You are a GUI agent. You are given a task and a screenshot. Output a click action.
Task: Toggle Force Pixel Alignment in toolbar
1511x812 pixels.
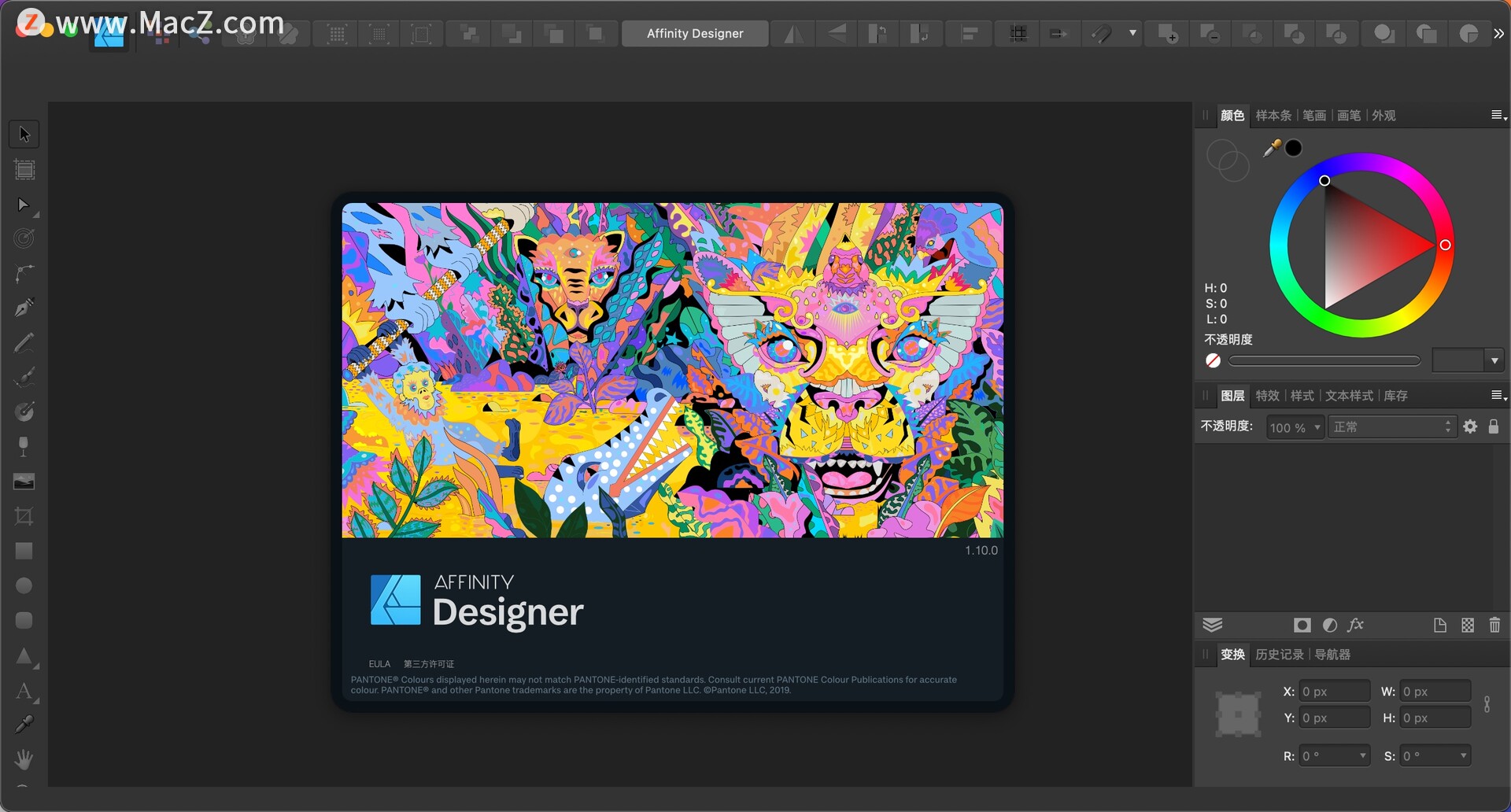tap(1019, 34)
